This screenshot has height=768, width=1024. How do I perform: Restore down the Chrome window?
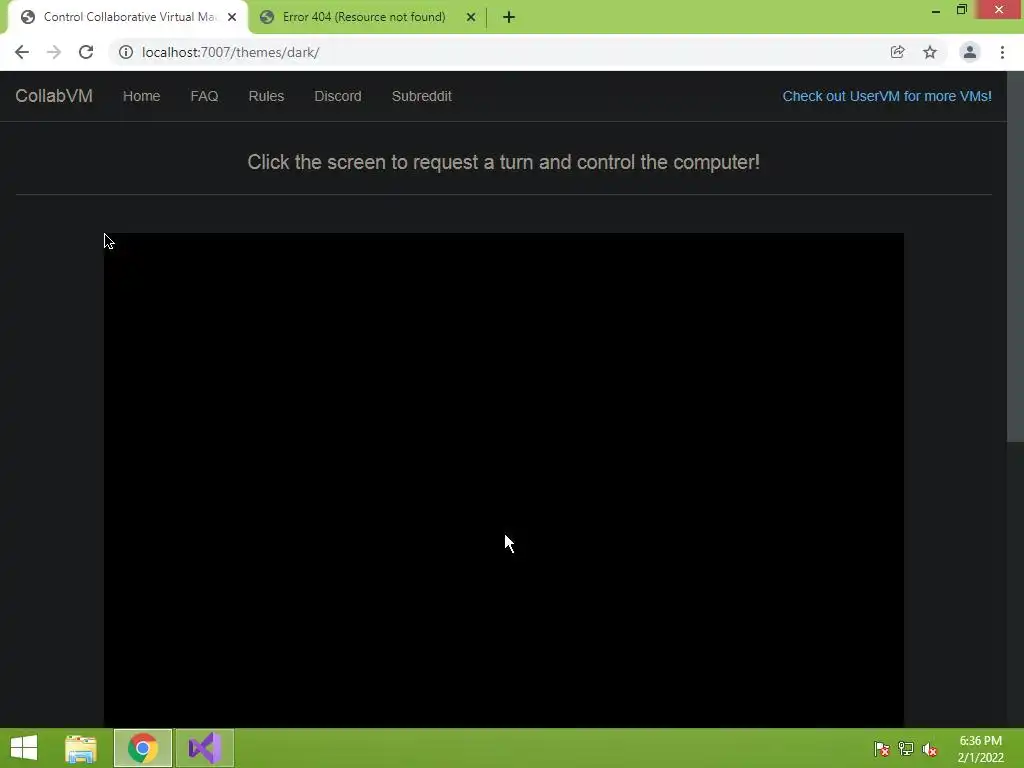point(962,10)
